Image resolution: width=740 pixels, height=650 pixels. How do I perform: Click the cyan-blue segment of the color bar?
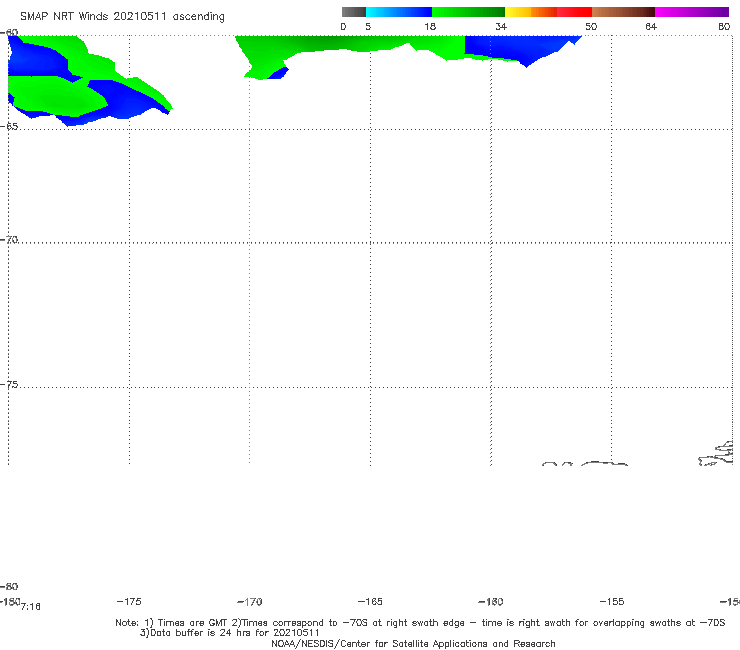click(399, 12)
